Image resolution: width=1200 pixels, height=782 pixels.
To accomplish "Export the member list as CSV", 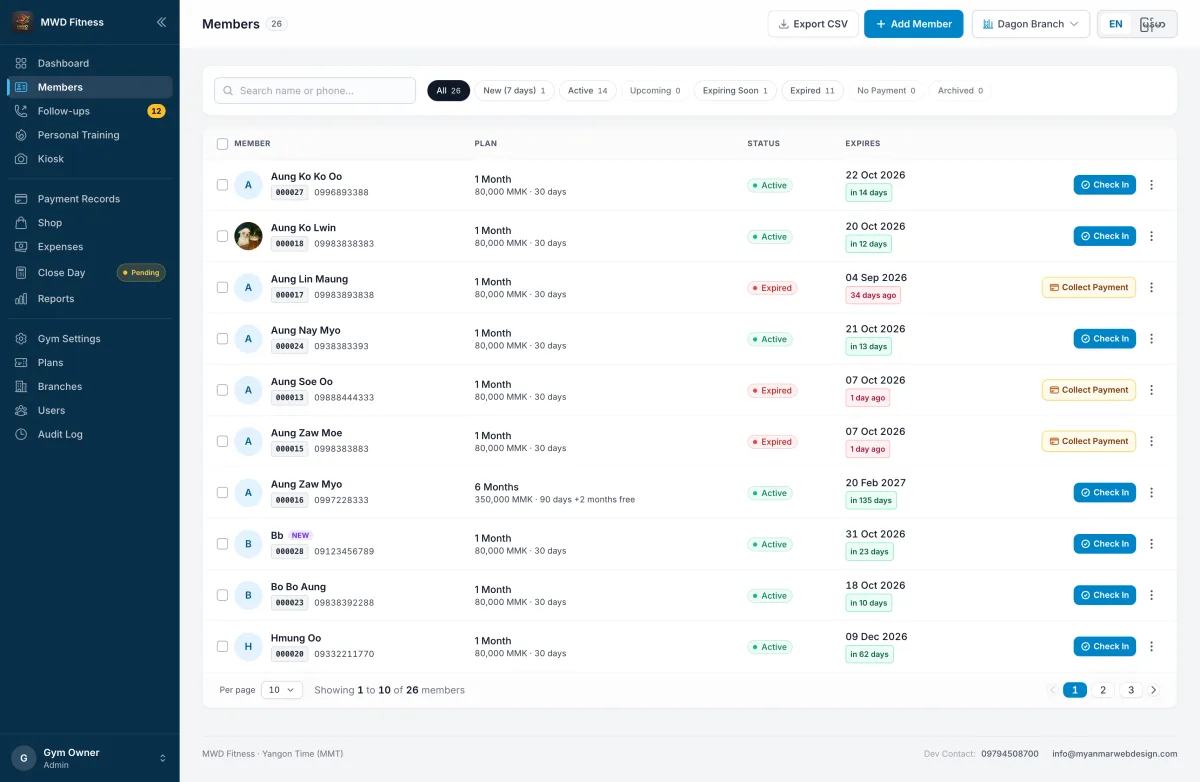I will (813, 24).
